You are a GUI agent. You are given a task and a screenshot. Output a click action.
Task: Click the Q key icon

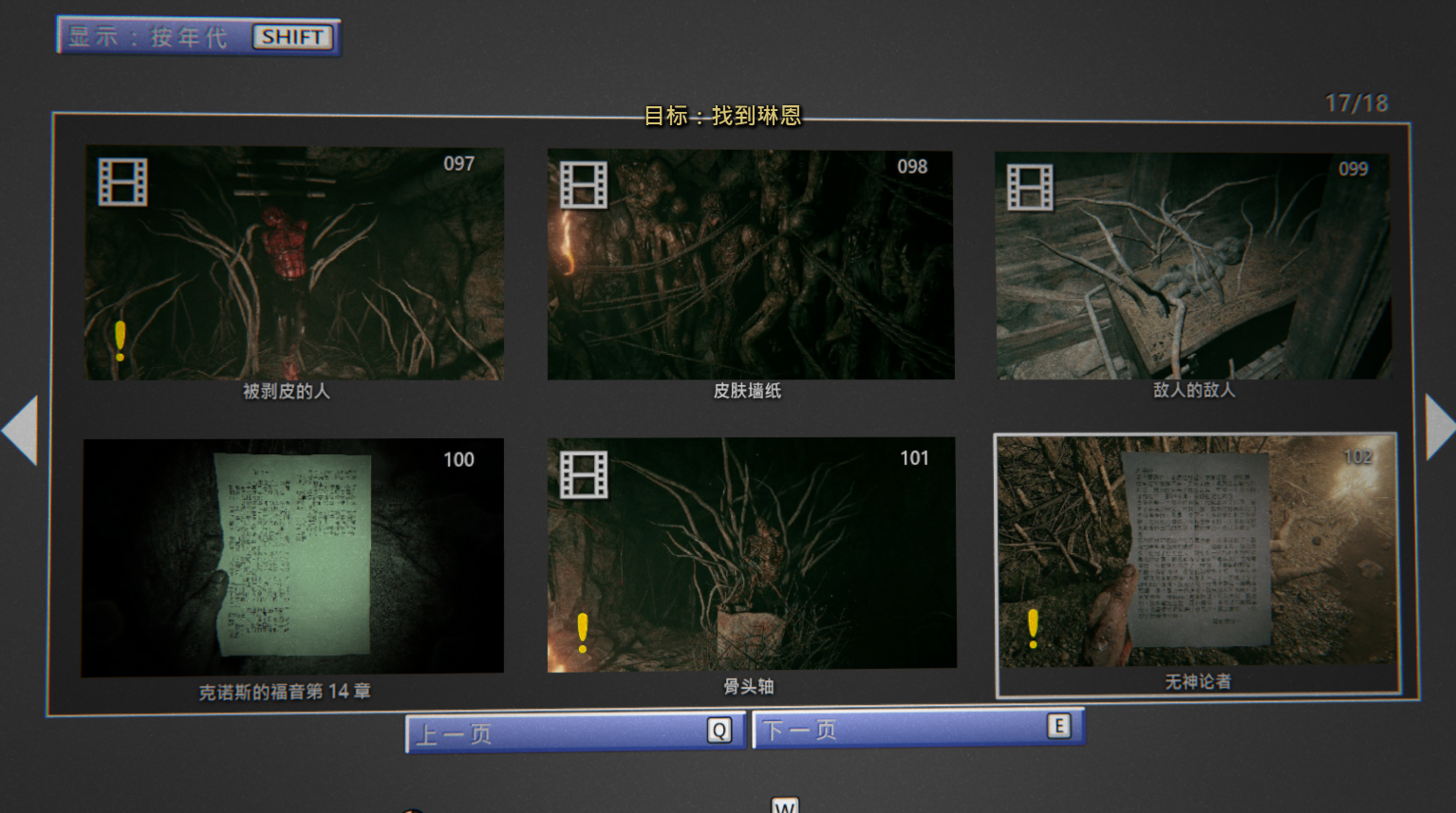tap(719, 730)
